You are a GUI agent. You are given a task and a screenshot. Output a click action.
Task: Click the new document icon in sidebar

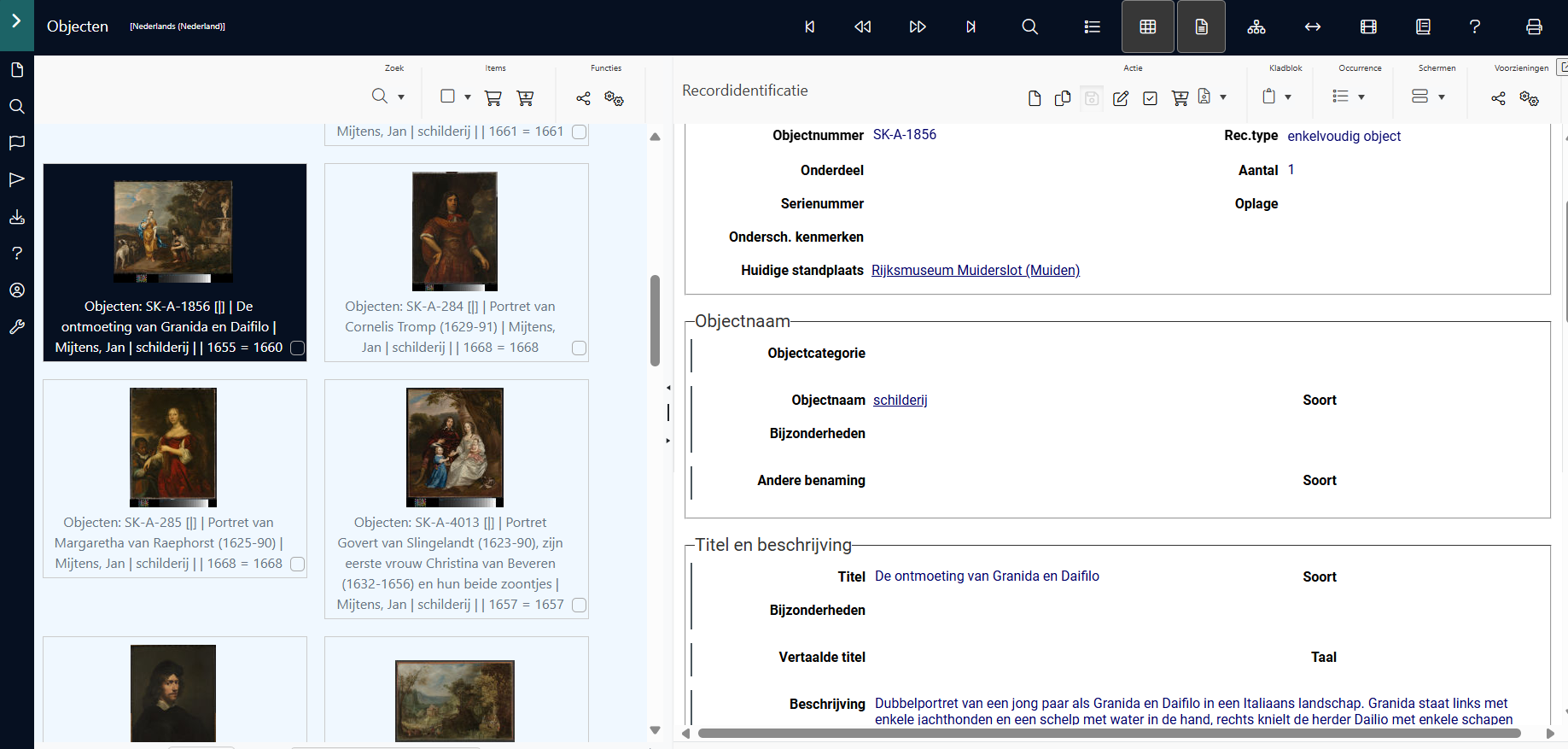click(x=16, y=70)
